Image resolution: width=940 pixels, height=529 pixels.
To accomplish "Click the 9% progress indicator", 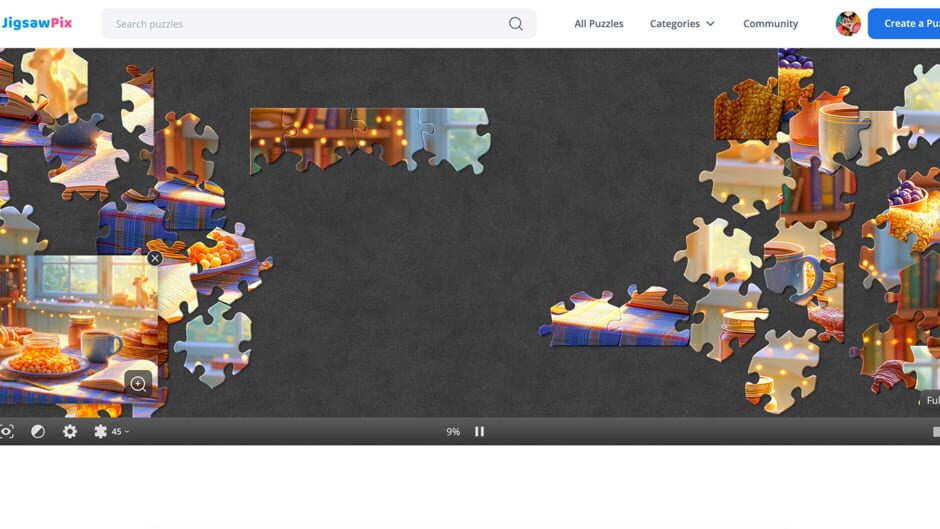I will [x=453, y=432].
